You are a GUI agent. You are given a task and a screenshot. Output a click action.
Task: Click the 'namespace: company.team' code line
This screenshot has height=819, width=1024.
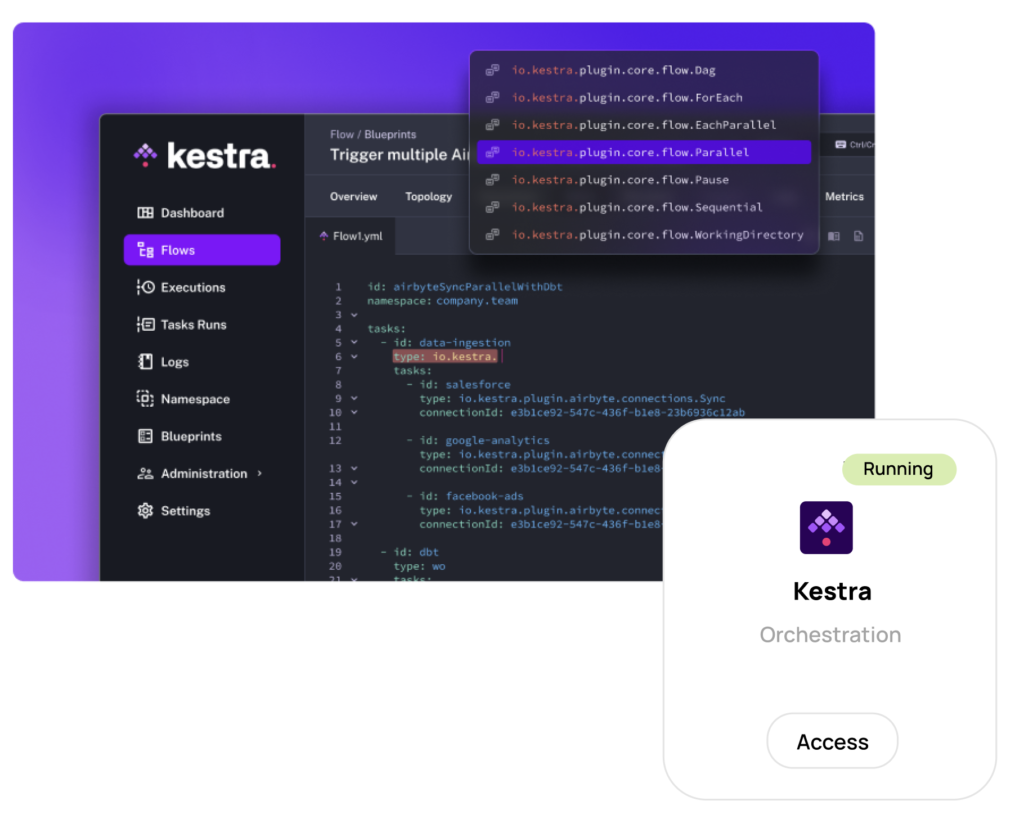coord(442,300)
